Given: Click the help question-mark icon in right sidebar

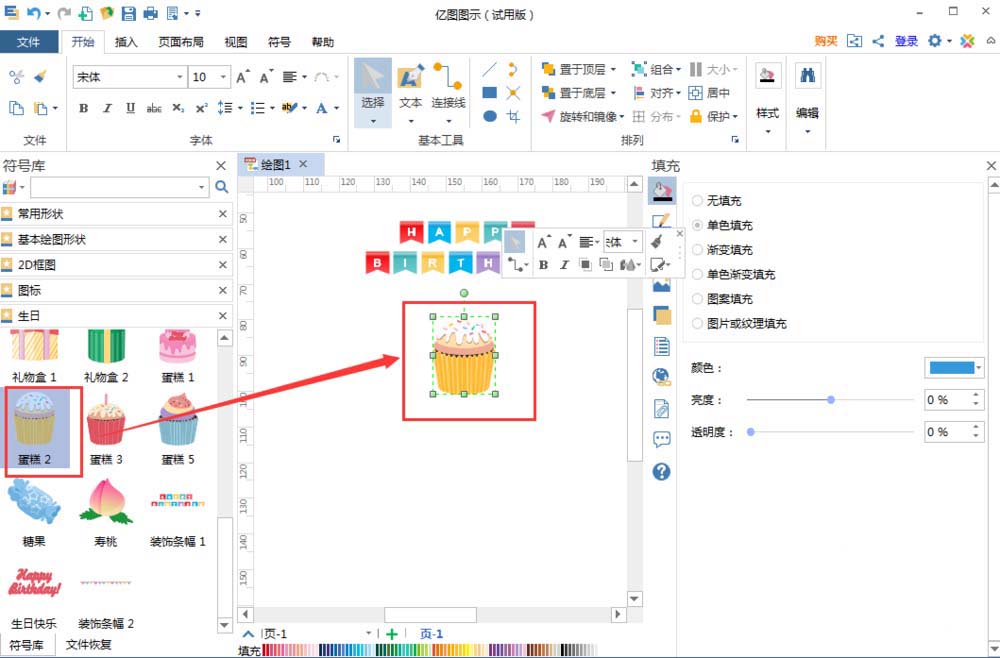Looking at the screenshot, I should tap(661, 472).
